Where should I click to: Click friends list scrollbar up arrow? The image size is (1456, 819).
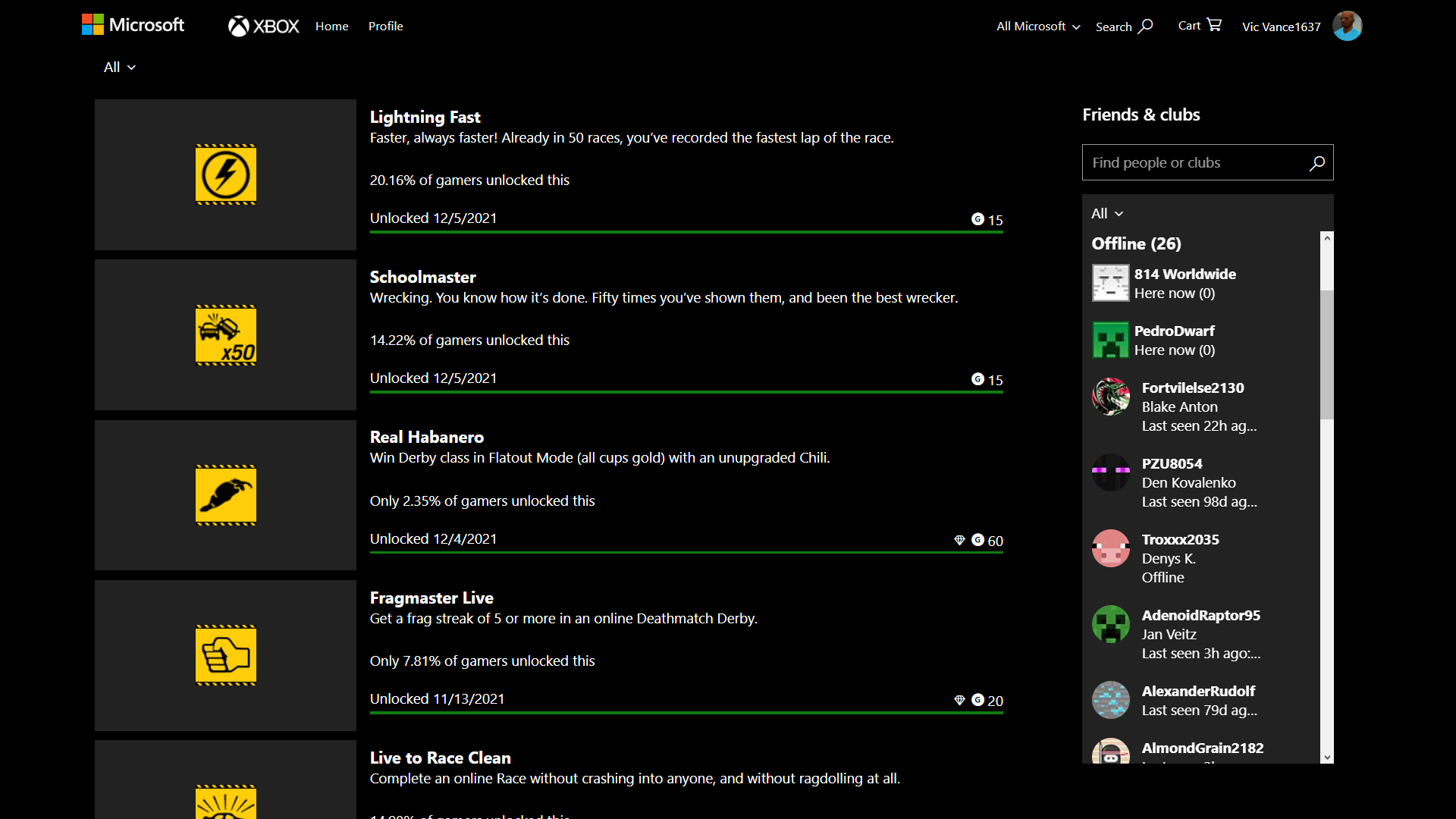pyautogui.click(x=1327, y=238)
